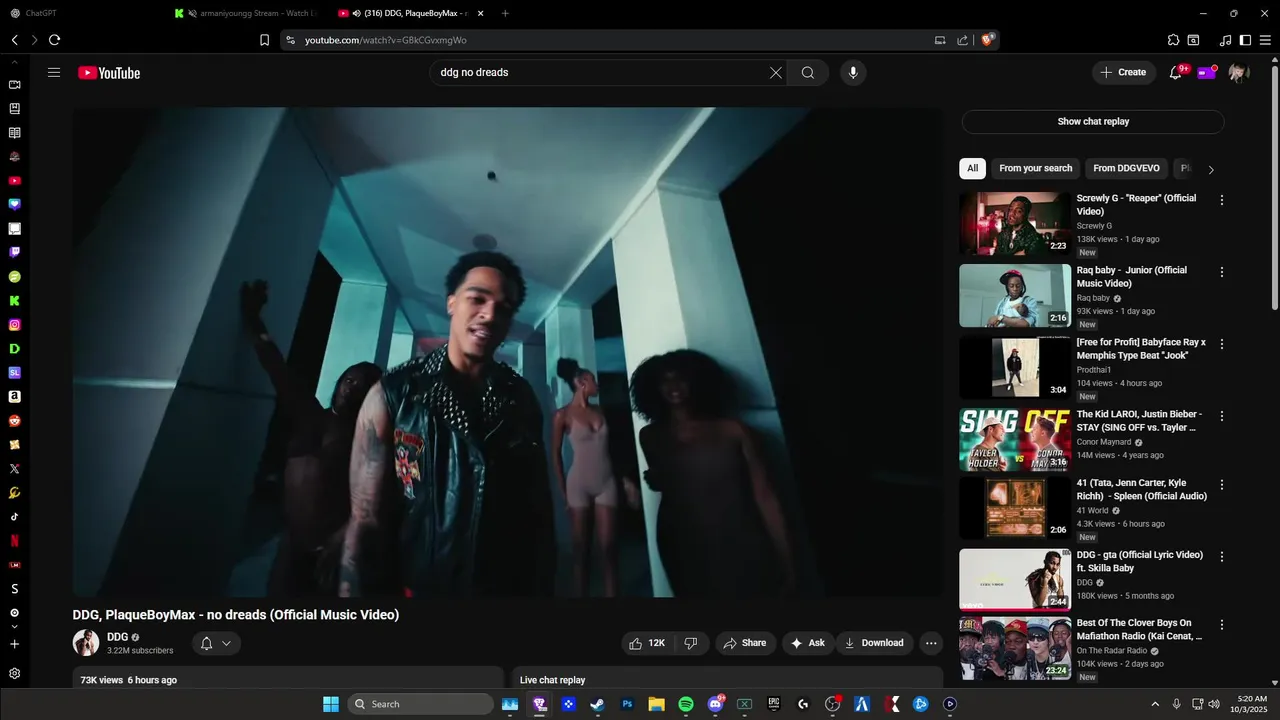Toggle the browser sidebar panel
The image size is (1280, 720).
tap(1245, 40)
